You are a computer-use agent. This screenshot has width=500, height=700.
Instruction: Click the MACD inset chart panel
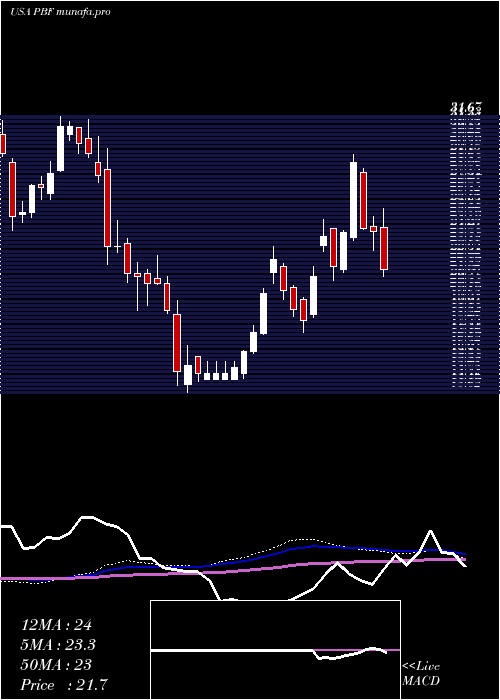tap(275, 650)
